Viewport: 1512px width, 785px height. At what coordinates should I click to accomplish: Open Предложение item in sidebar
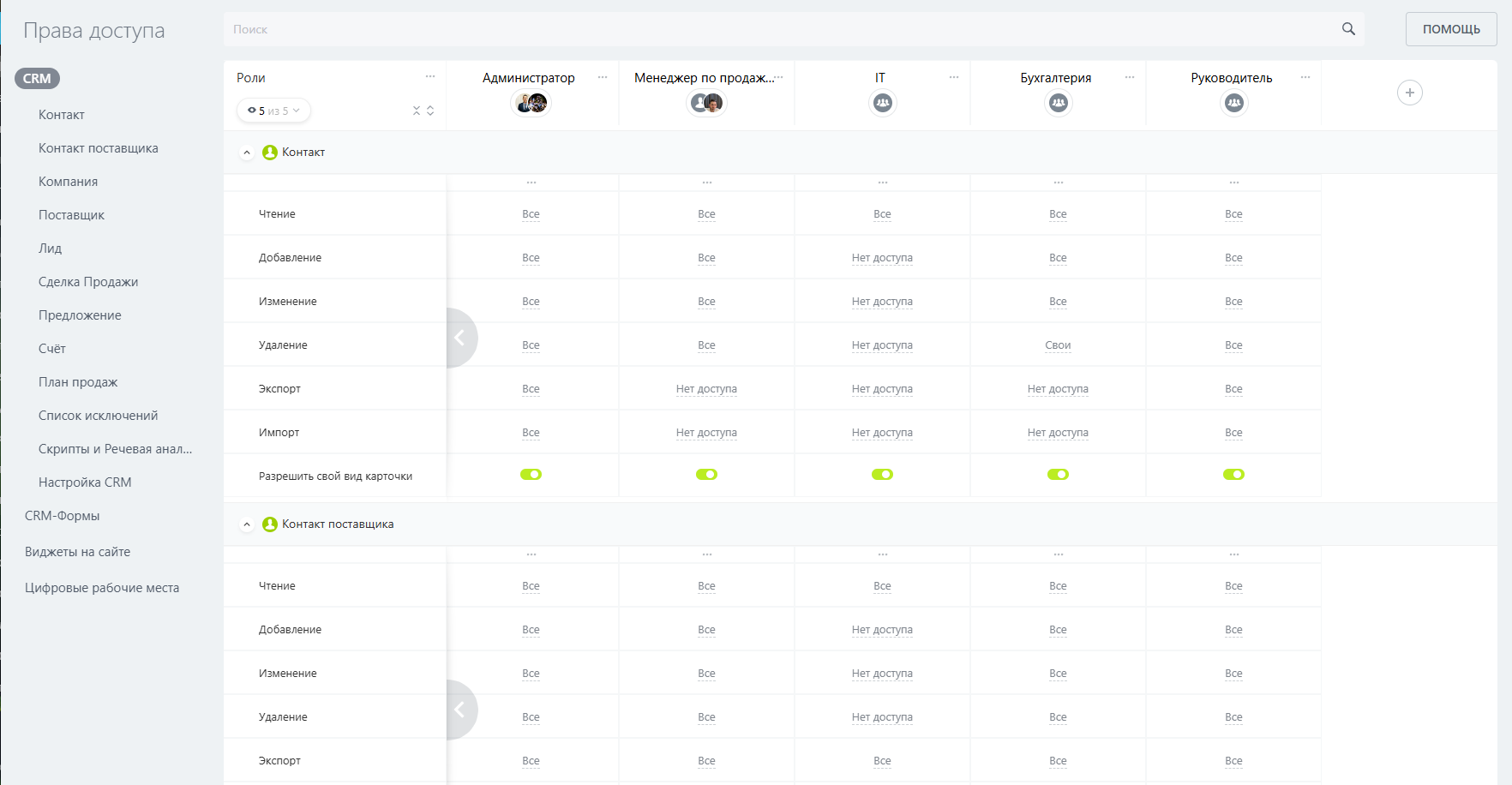pos(80,315)
